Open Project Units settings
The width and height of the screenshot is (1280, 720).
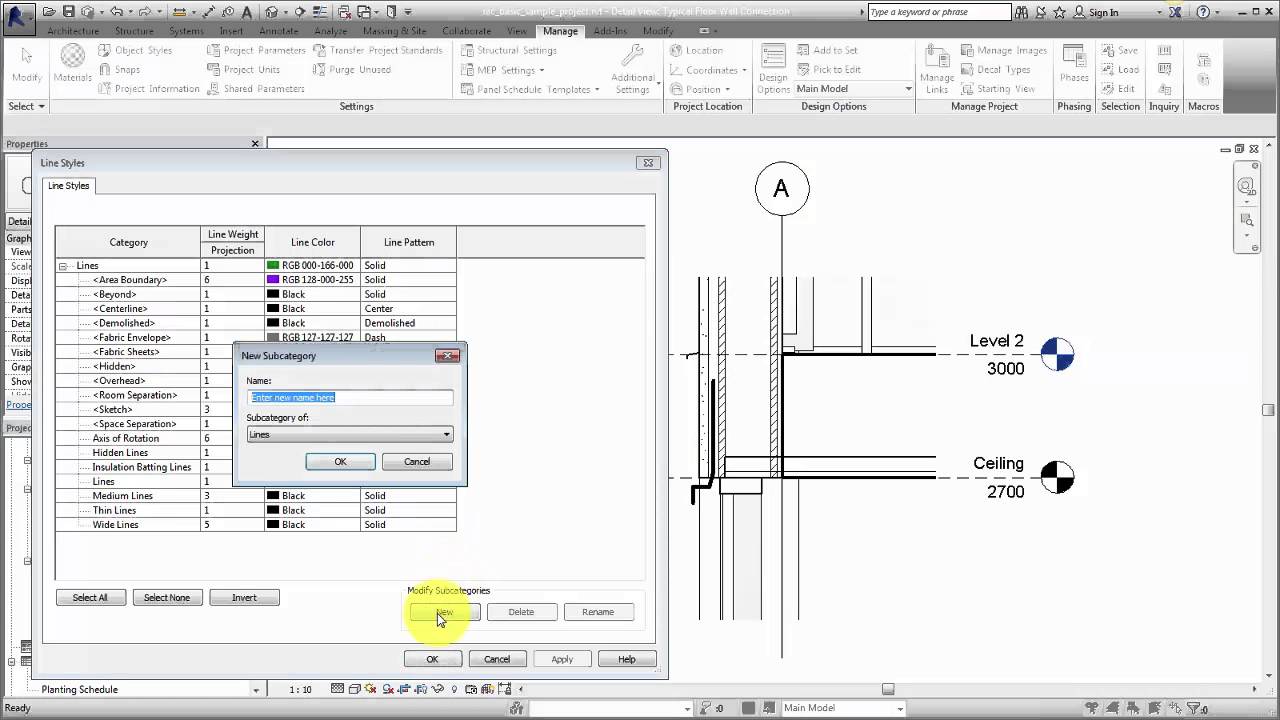[x=249, y=69]
